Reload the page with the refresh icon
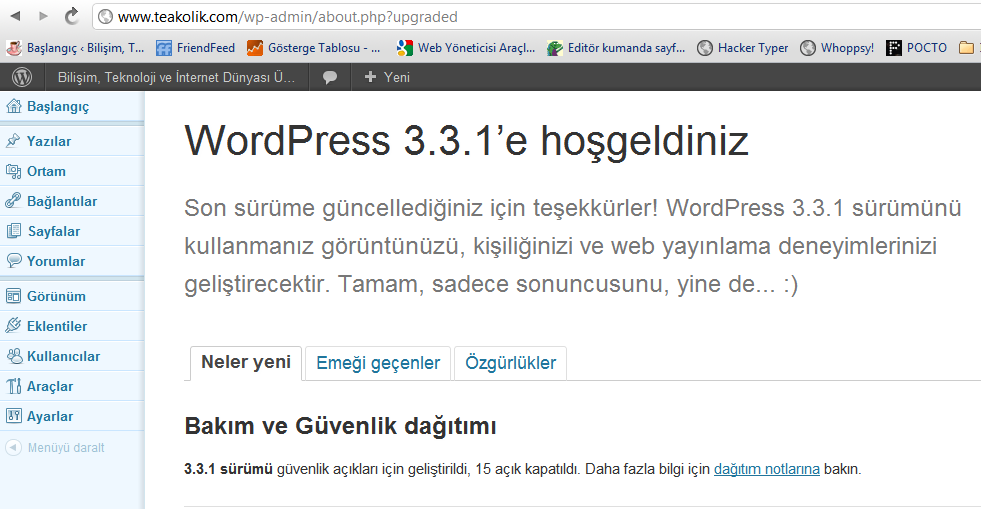981x509 pixels. click(72, 16)
